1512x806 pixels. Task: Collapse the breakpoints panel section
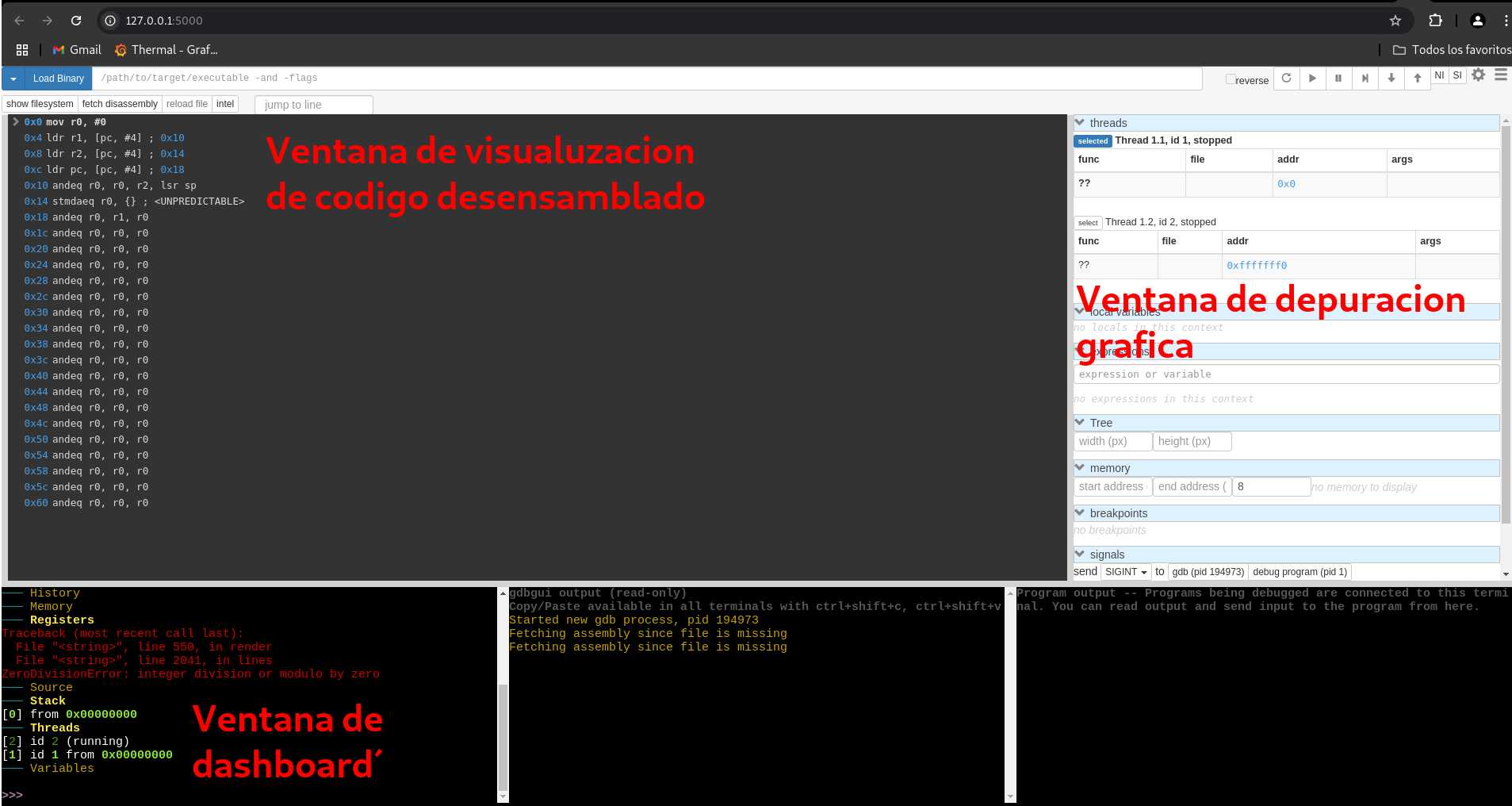1080,513
